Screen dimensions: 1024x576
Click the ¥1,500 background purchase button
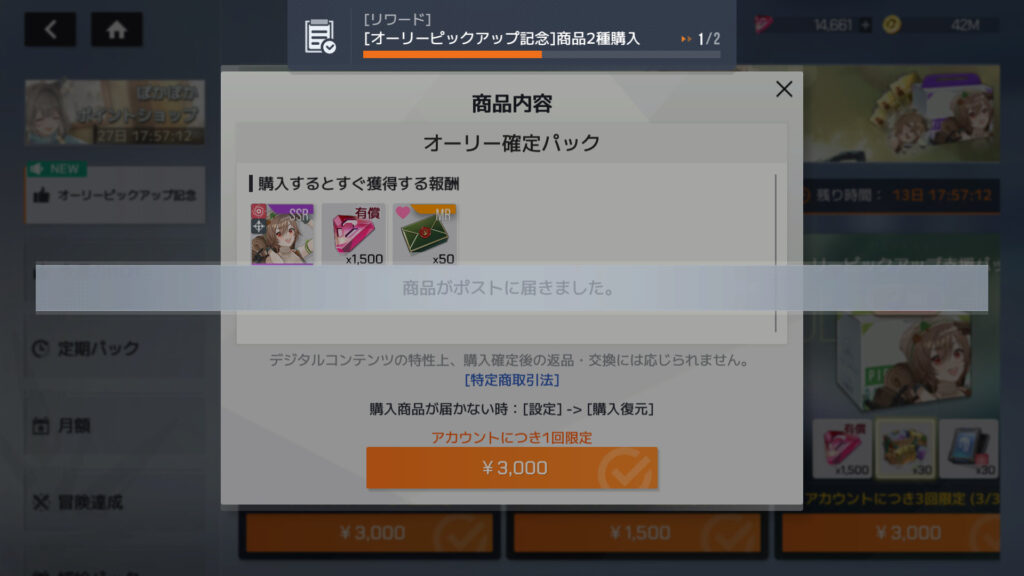637,533
